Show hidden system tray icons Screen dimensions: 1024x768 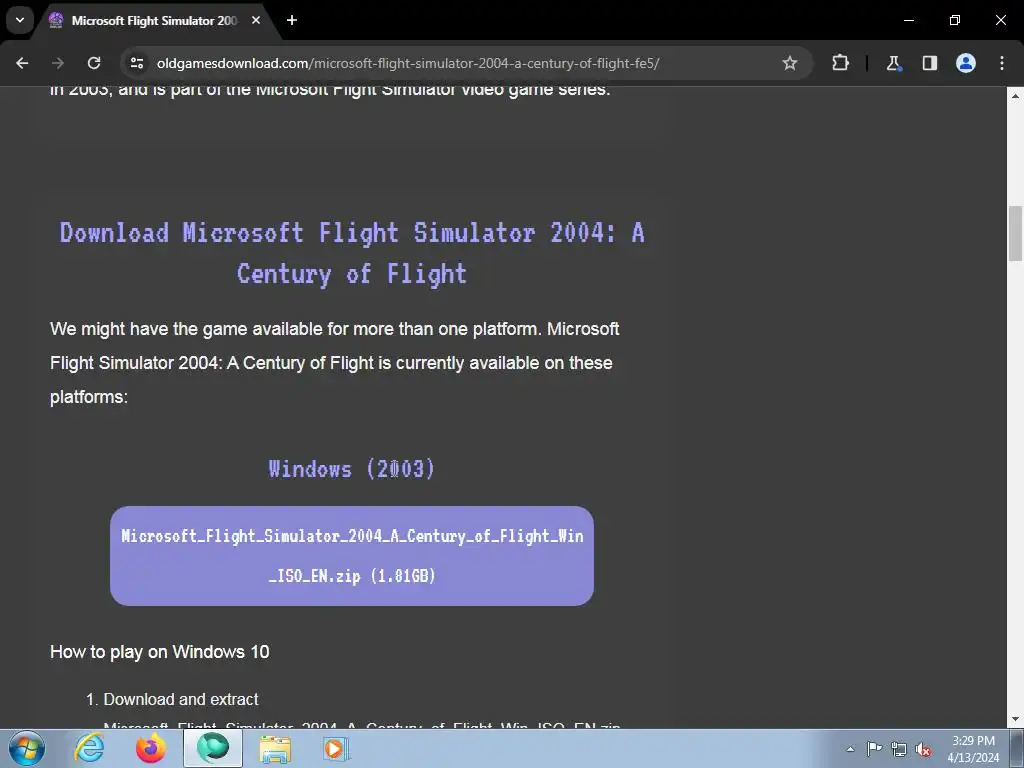(850, 749)
